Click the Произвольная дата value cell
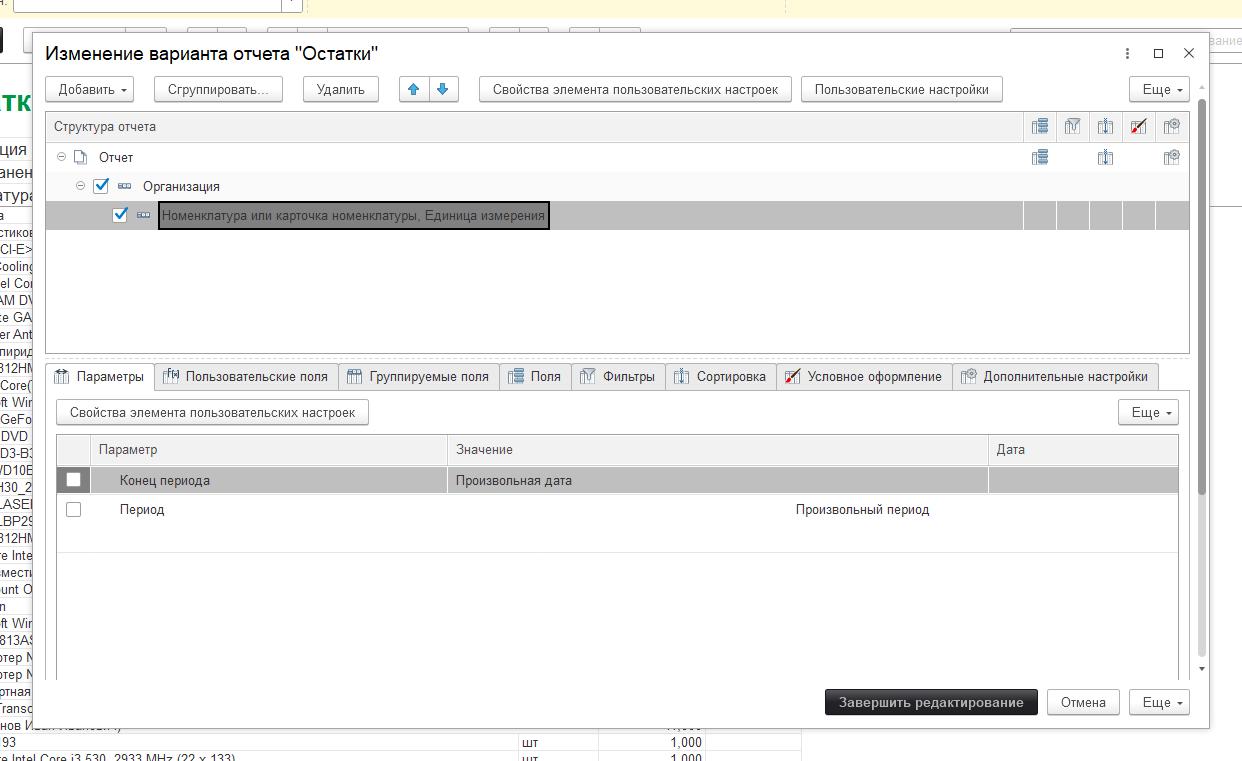1242x761 pixels. coord(716,480)
